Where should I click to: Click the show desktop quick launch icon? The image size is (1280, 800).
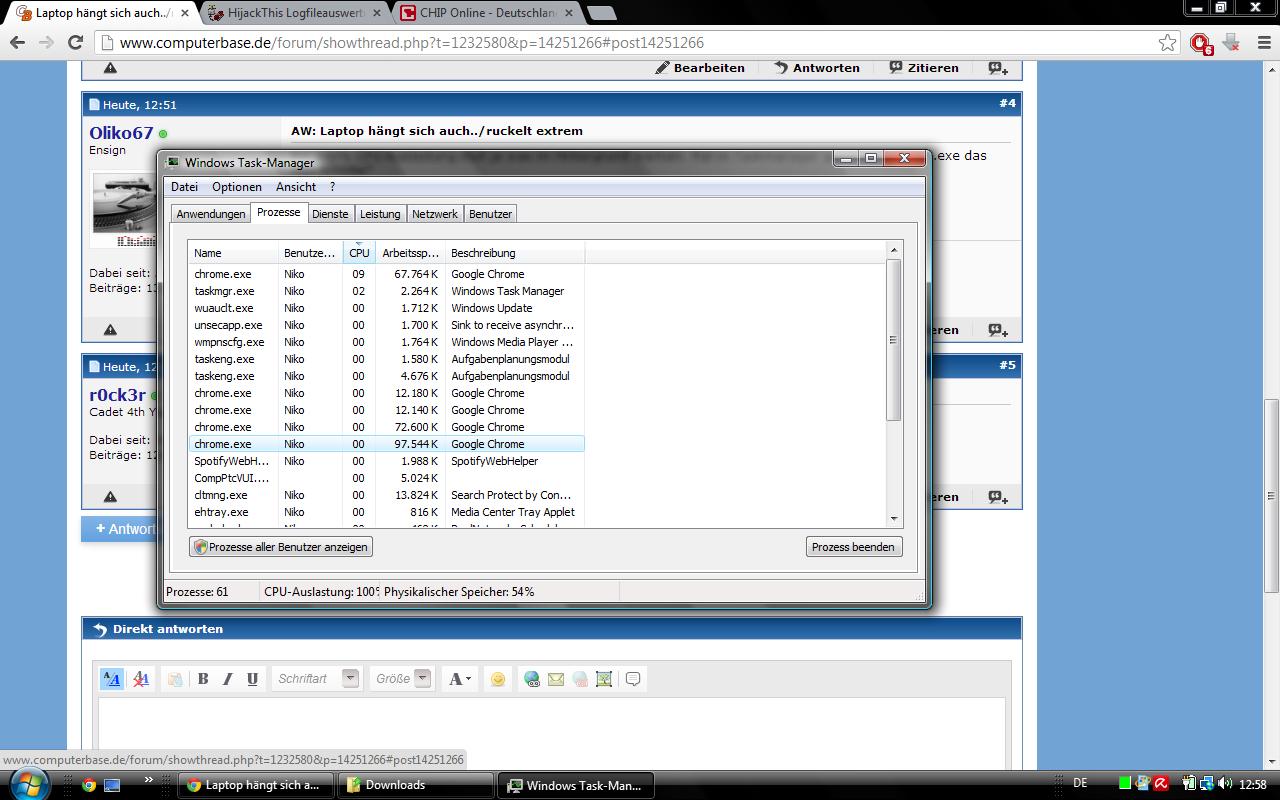(112, 785)
